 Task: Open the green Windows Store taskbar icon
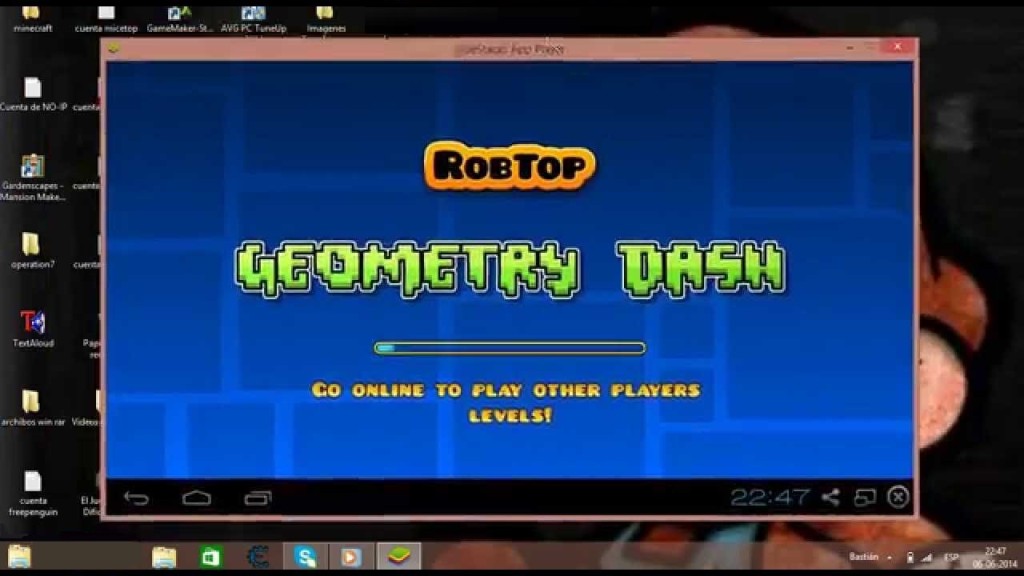[210, 557]
